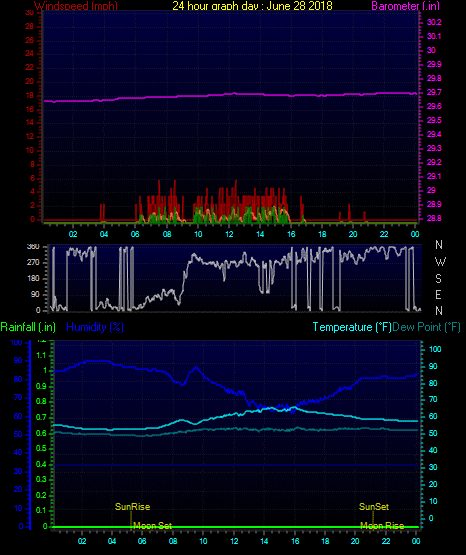Click the W compass direction label
The width and height of the screenshot is (466, 555).
tap(440, 262)
